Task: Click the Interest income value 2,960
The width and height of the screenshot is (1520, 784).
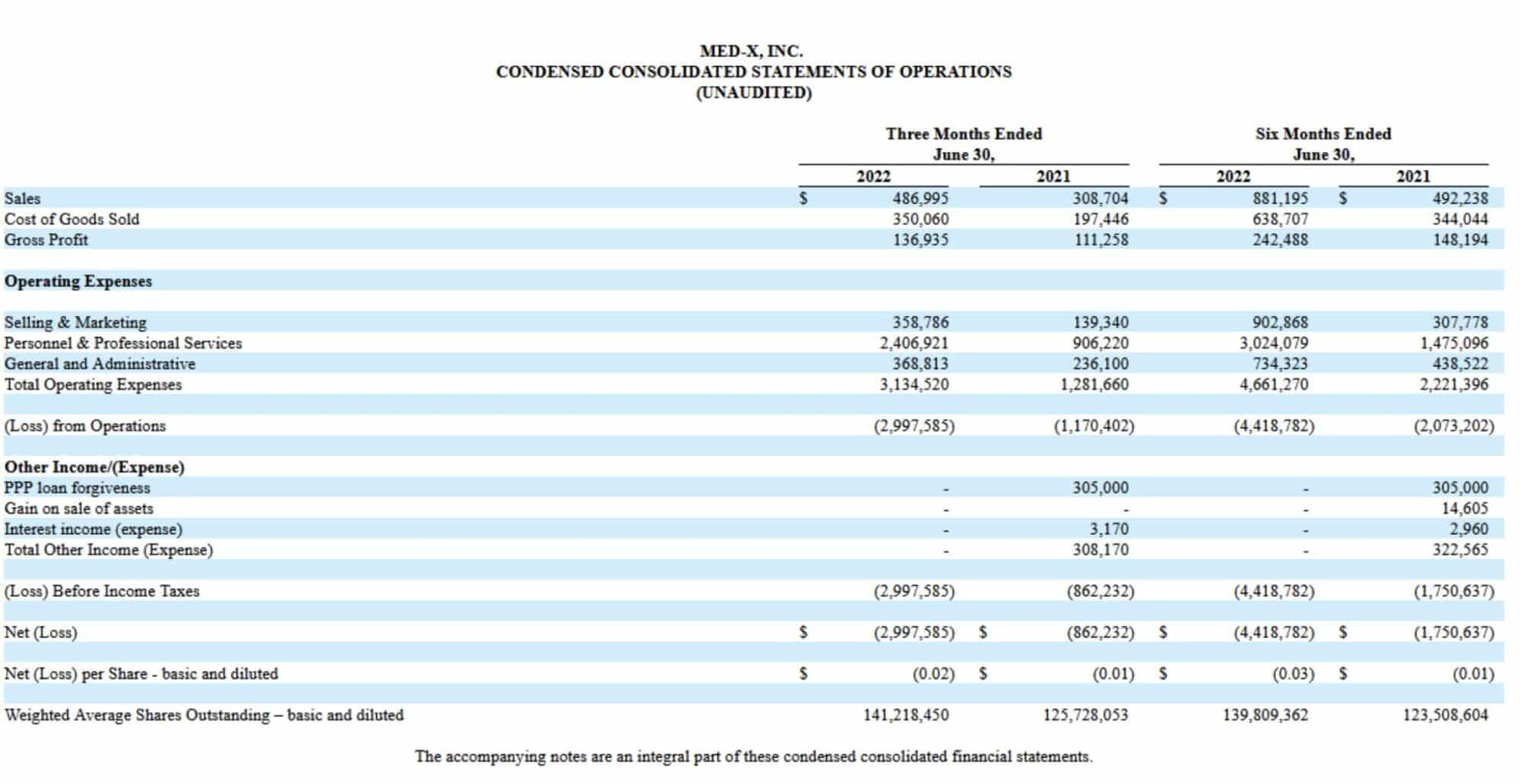Action: [1469, 529]
